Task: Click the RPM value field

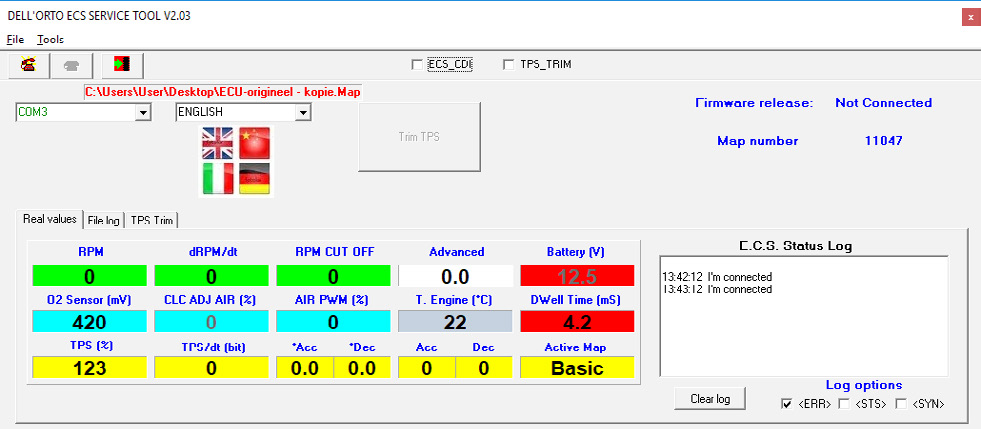Action: point(89,276)
